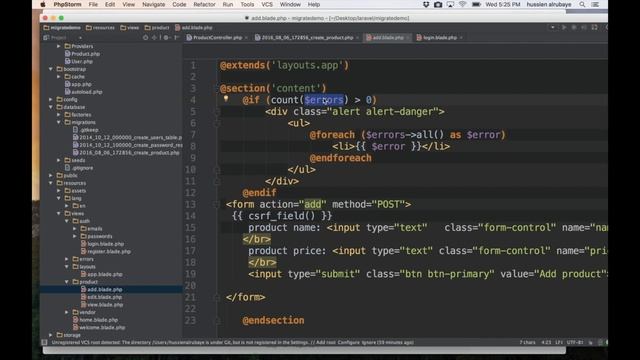Open the Refactor menu

tap(204, 4)
